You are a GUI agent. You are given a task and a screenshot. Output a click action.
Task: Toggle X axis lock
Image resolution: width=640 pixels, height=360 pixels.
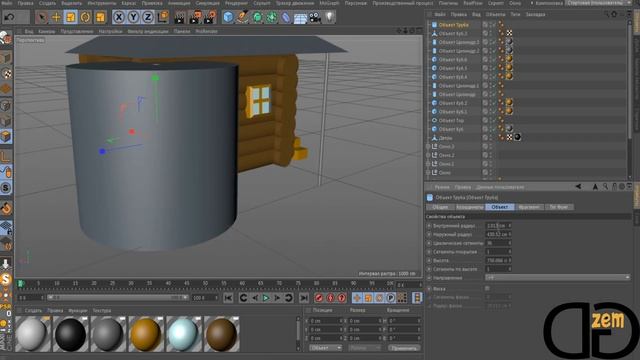tap(118, 17)
